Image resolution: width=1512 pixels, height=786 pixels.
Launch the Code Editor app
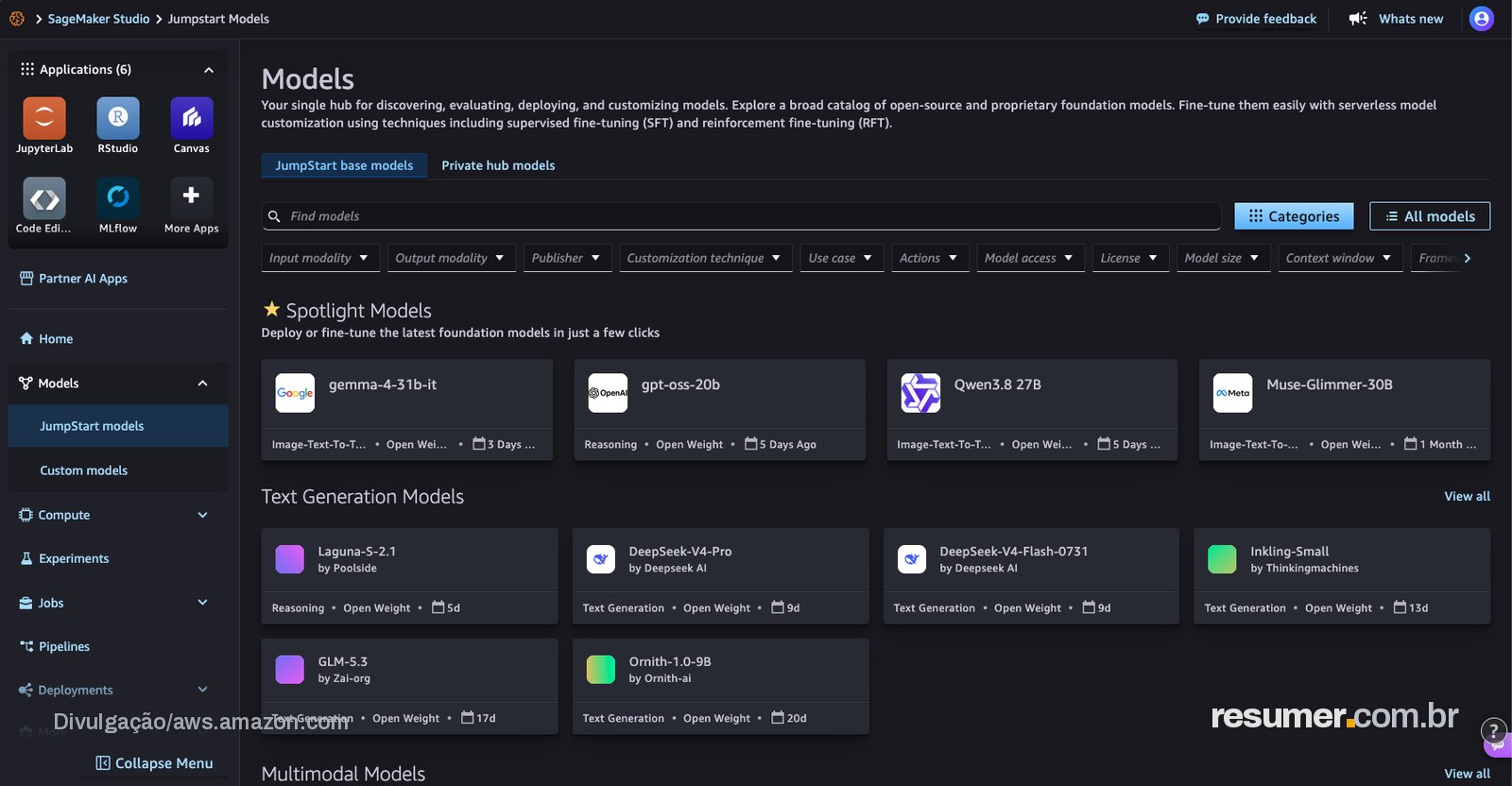pyautogui.click(x=44, y=198)
